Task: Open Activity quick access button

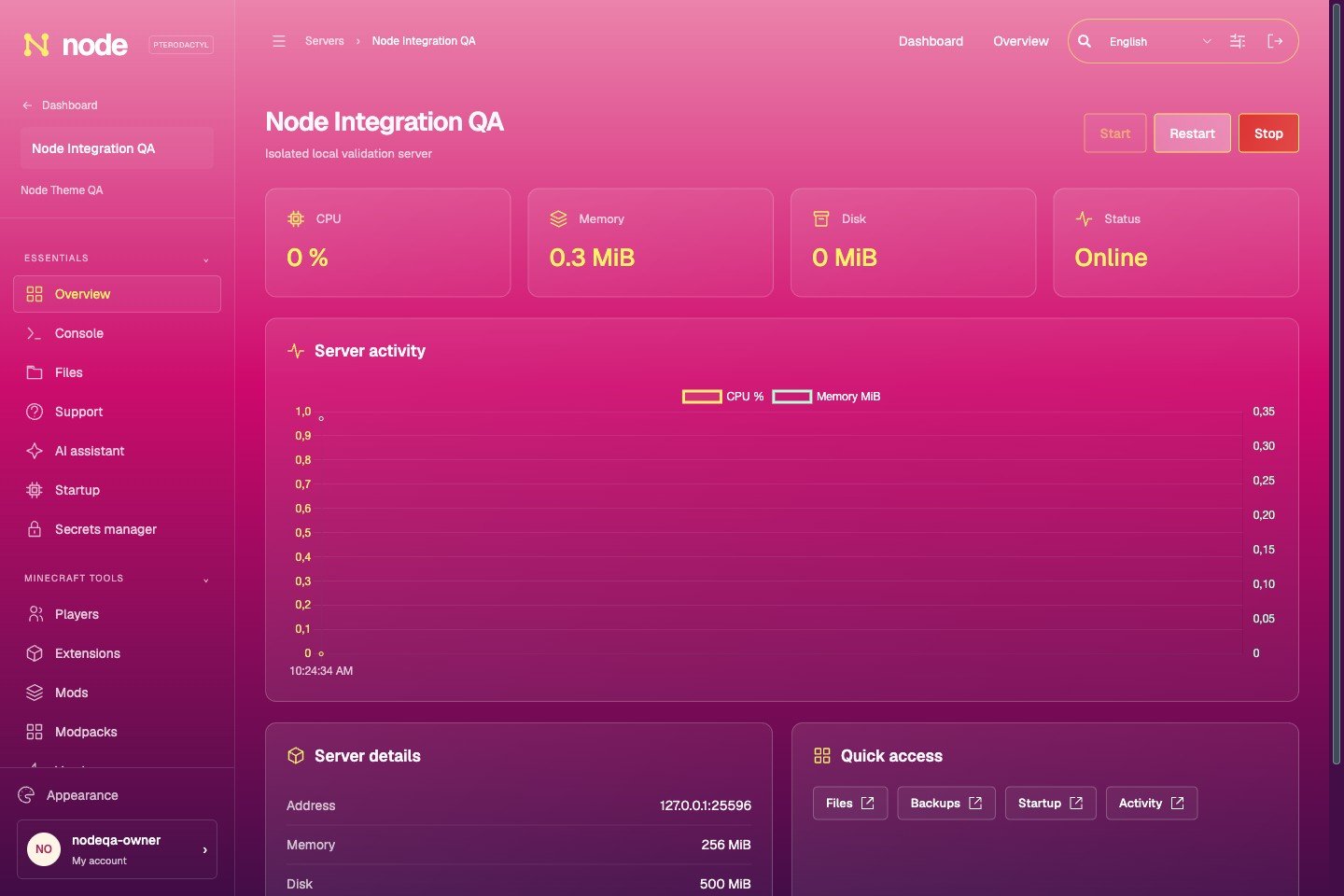Action: 1152,803
